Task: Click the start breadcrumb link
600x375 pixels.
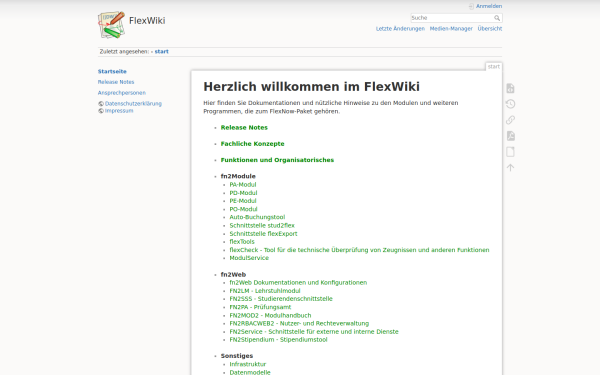Action: pyautogui.click(x=161, y=52)
